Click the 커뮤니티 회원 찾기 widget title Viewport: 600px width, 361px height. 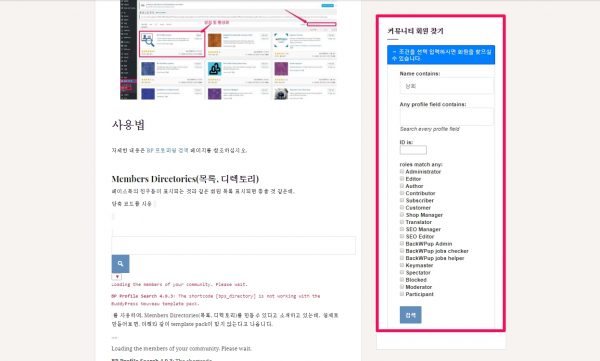(x=415, y=31)
